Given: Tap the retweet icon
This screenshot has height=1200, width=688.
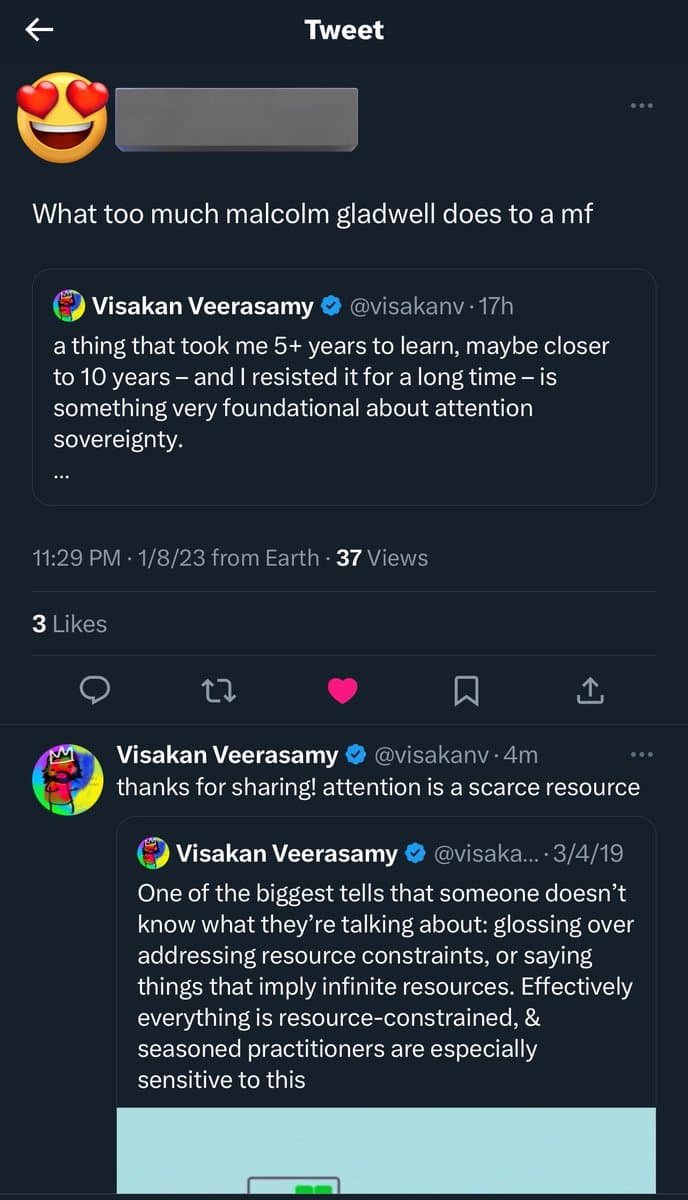Looking at the screenshot, I should 218,689.
